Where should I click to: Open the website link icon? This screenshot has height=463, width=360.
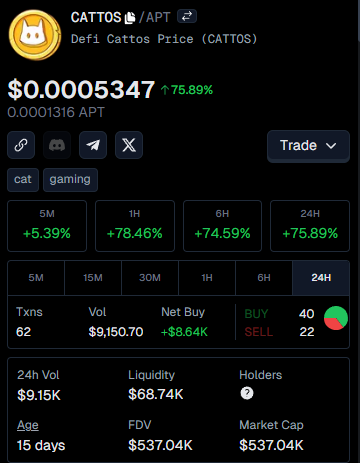(x=21, y=145)
